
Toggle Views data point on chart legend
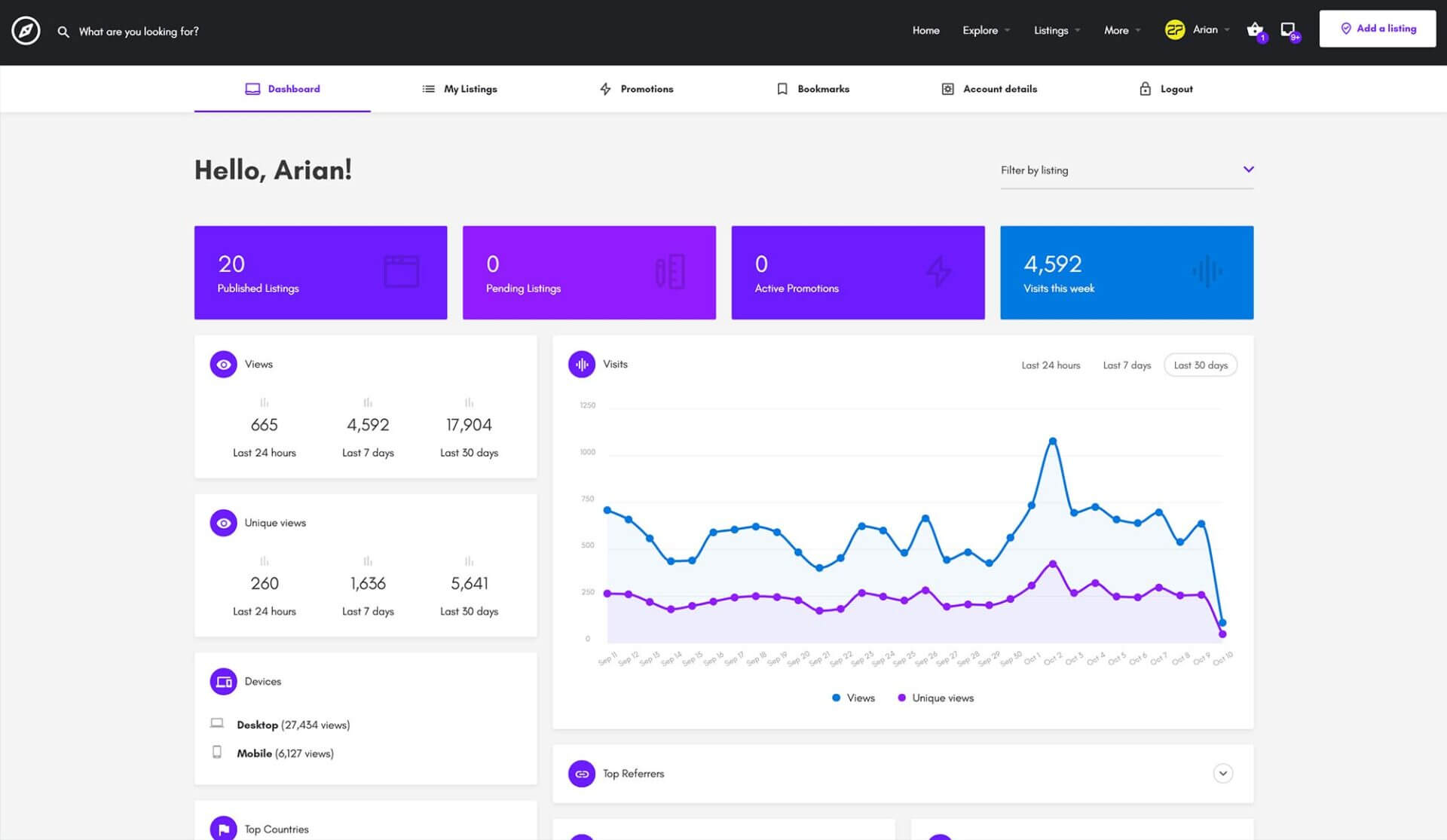(x=852, y=697)
